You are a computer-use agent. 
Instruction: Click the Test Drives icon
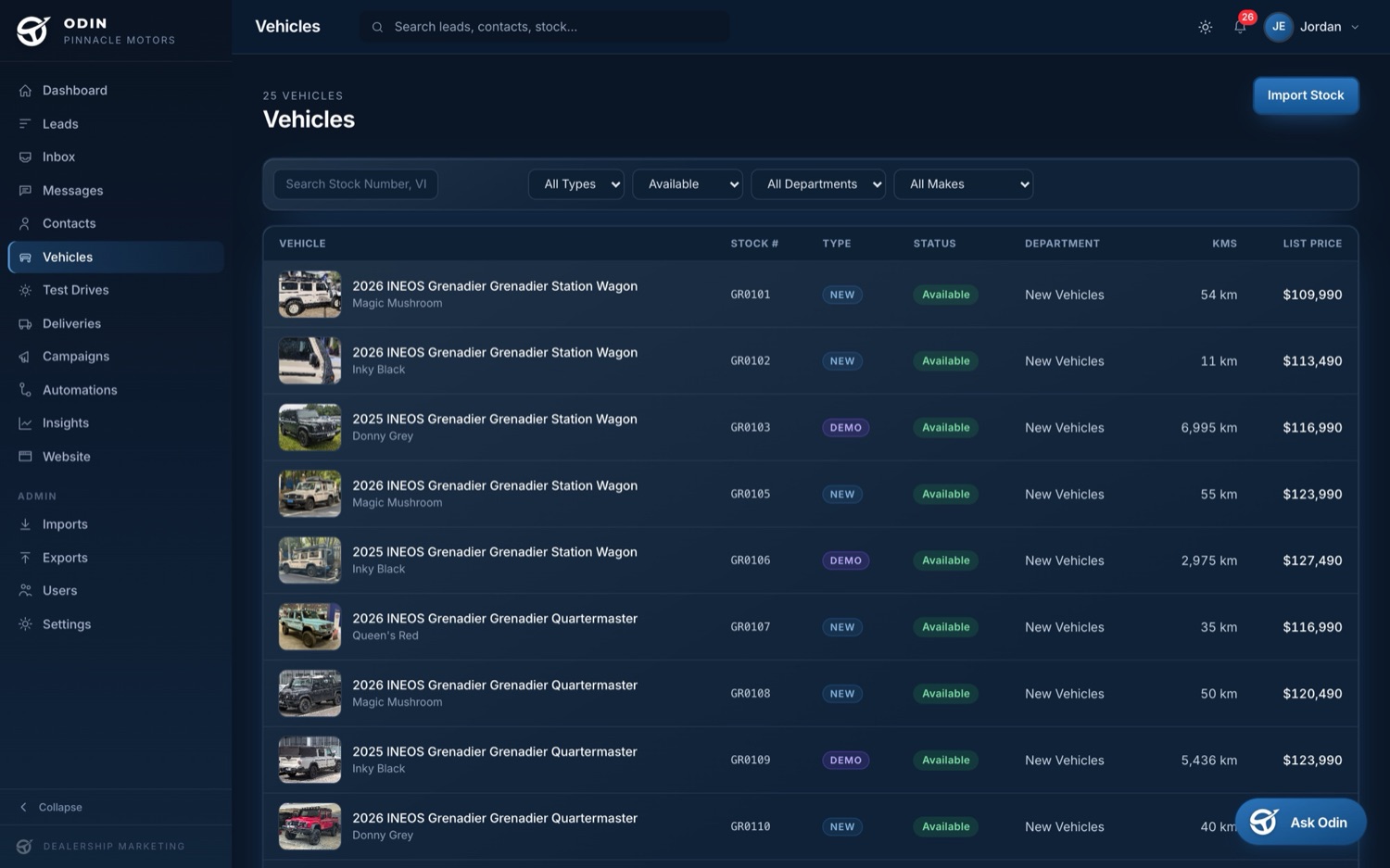tap(25, 290)
